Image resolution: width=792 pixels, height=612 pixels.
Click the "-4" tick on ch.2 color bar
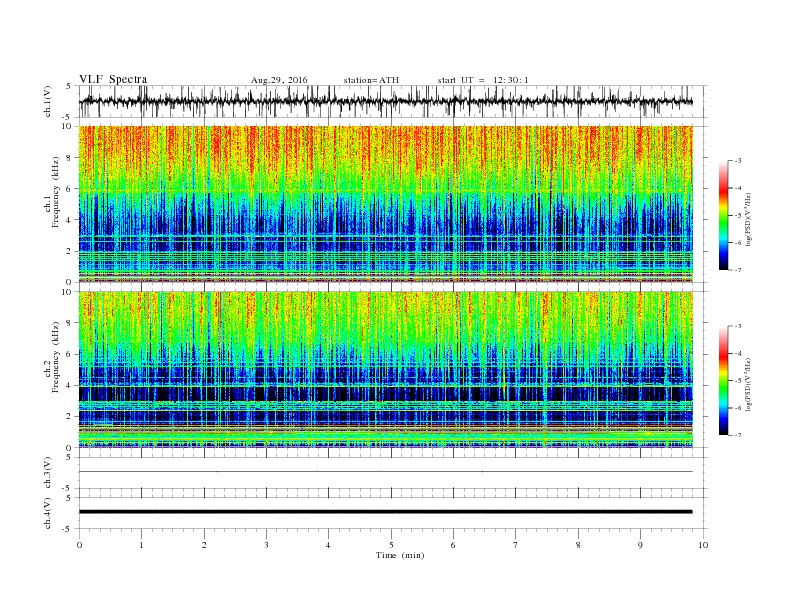(x=738, y=353)
